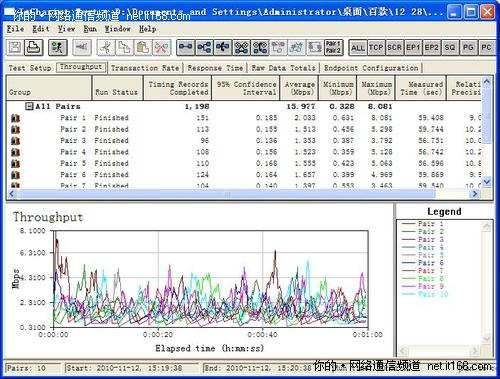This screenshot has width=500, height=379.
Task: Click the table's horizontal scrollbar right arrow
Action: (475, 194)
